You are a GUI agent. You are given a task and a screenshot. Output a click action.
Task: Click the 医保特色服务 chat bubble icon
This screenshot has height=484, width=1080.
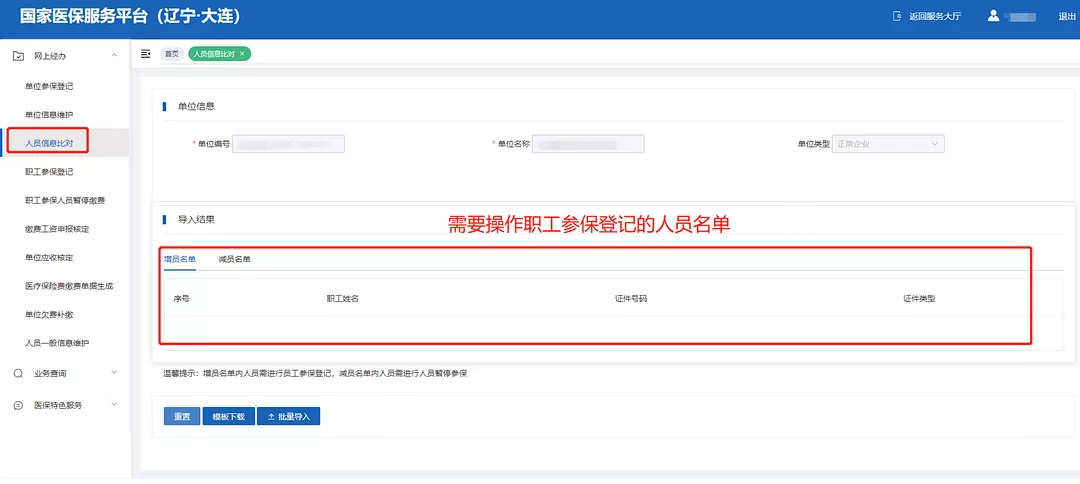[18, 405]
